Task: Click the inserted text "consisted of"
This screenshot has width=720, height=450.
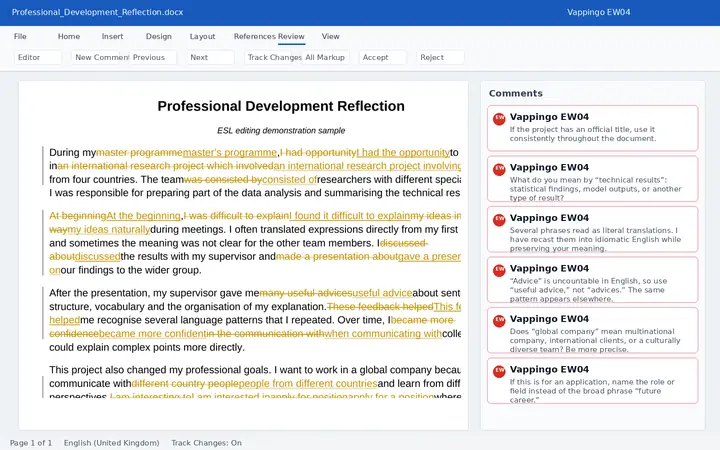Action: point(289,180)
